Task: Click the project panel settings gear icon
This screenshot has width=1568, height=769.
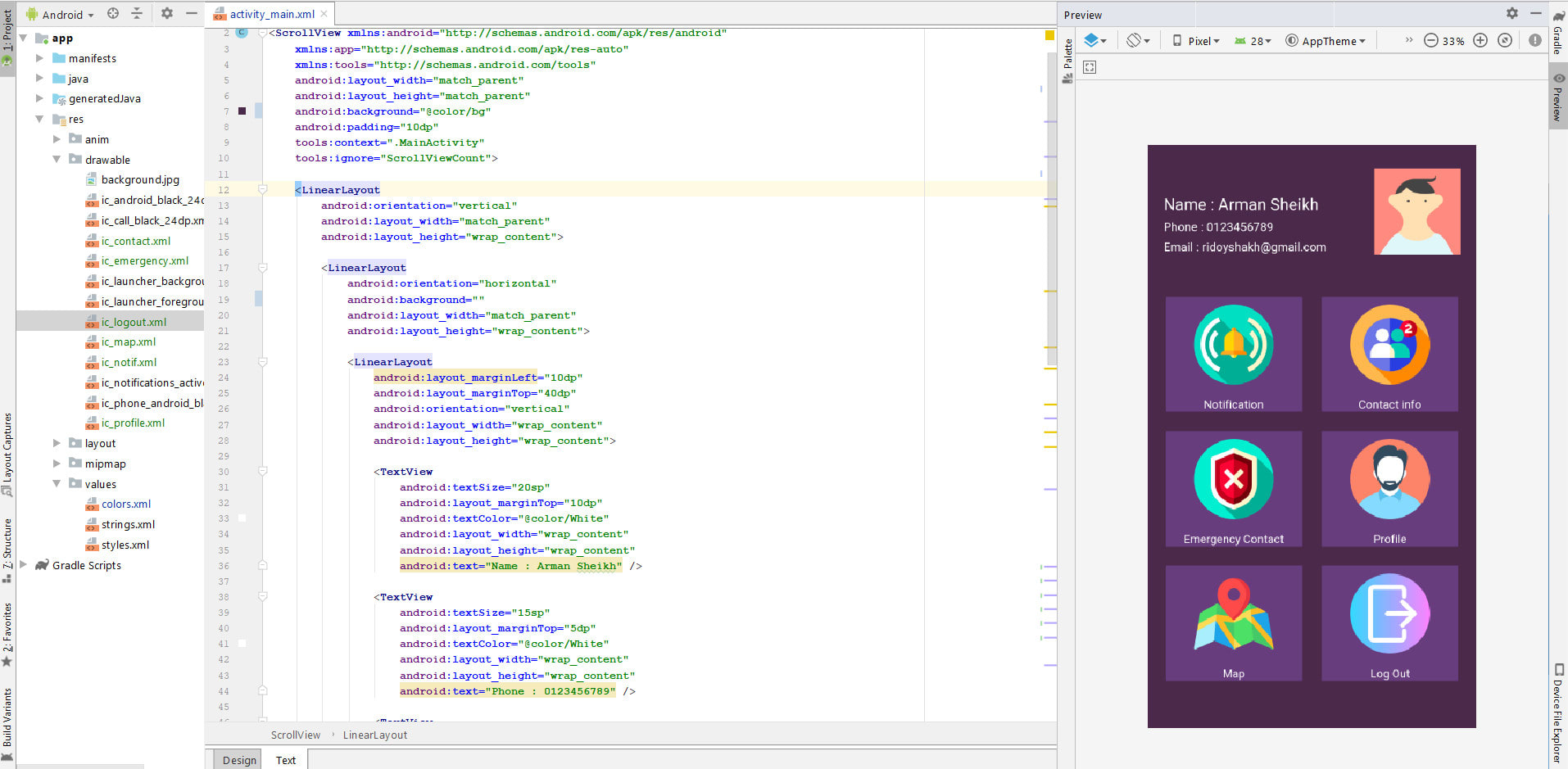Action: [167, 13]
